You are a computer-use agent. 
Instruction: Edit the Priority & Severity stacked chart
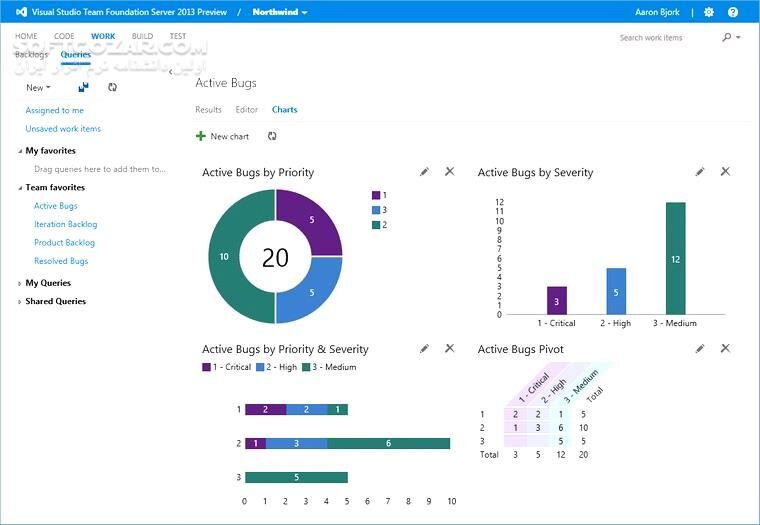coord(424,349)
